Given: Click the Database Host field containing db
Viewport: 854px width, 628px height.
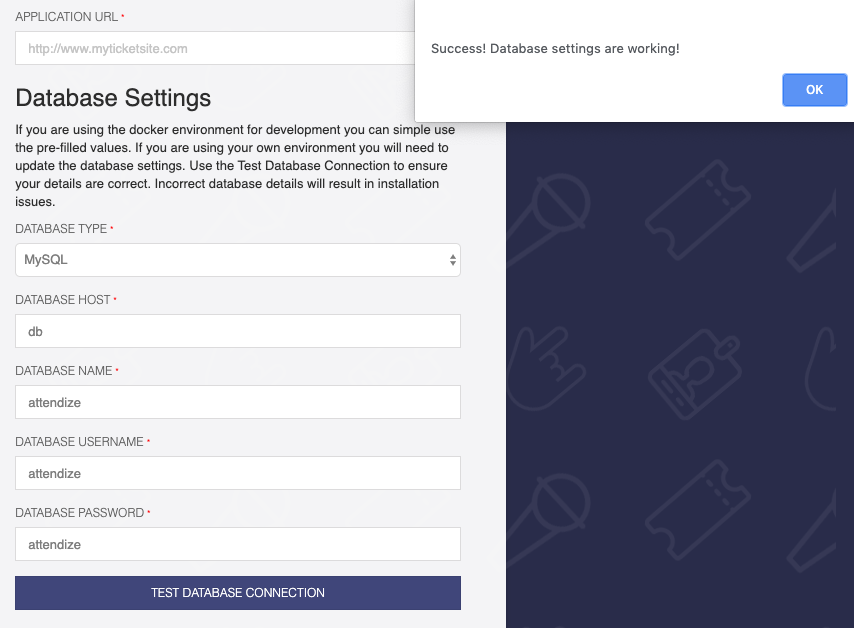Looking at the screenshot, I should click(x=237, y=331).
